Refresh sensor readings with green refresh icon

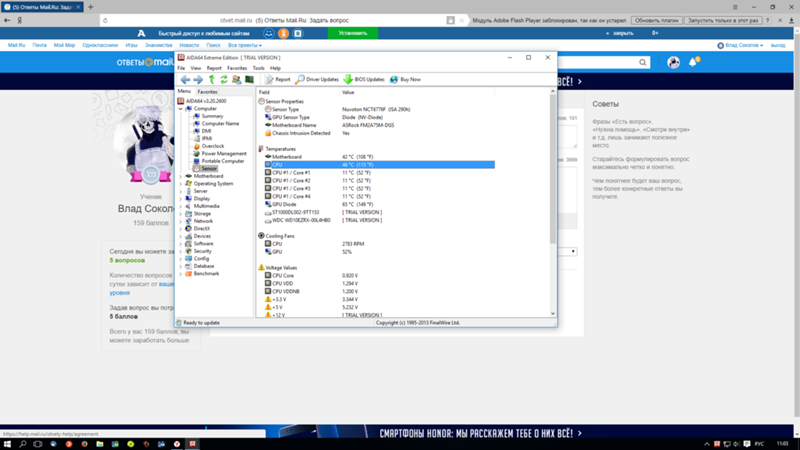[x=223, y=80]
